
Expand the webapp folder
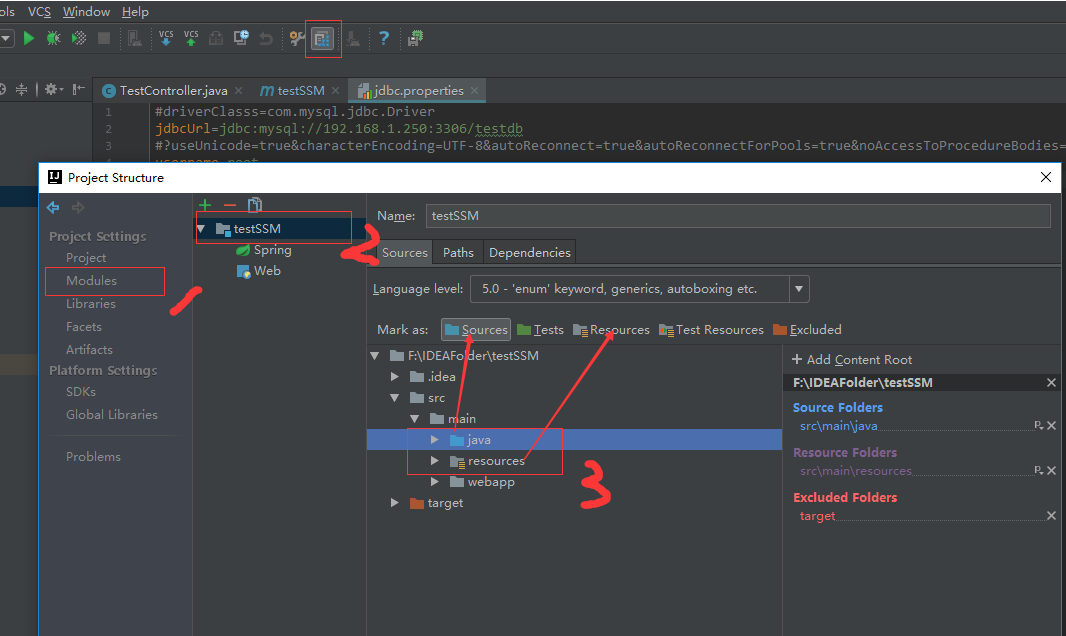pyautogui.click(x=435, y=482)
